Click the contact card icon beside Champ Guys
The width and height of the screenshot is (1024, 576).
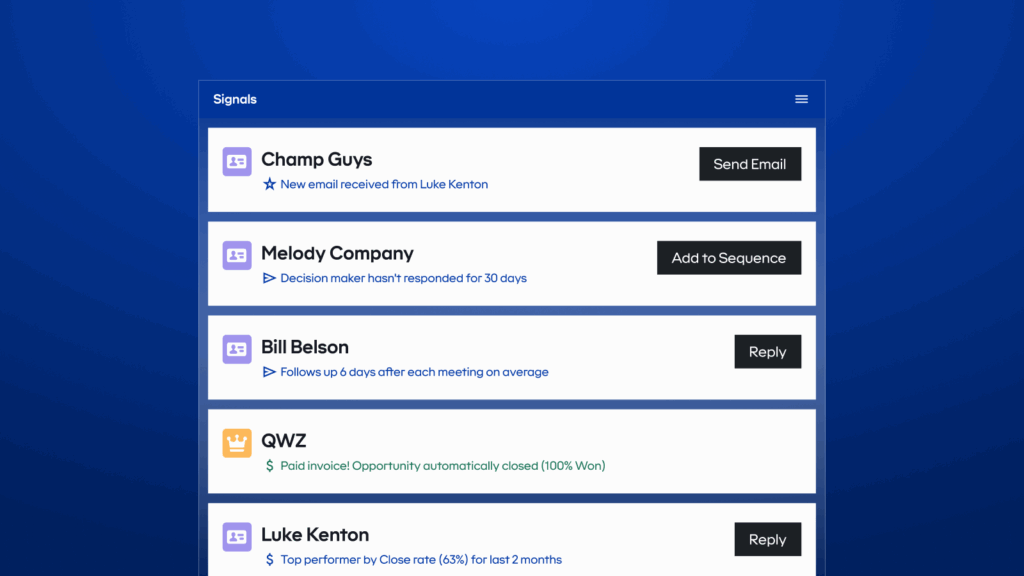click(236, 161)
